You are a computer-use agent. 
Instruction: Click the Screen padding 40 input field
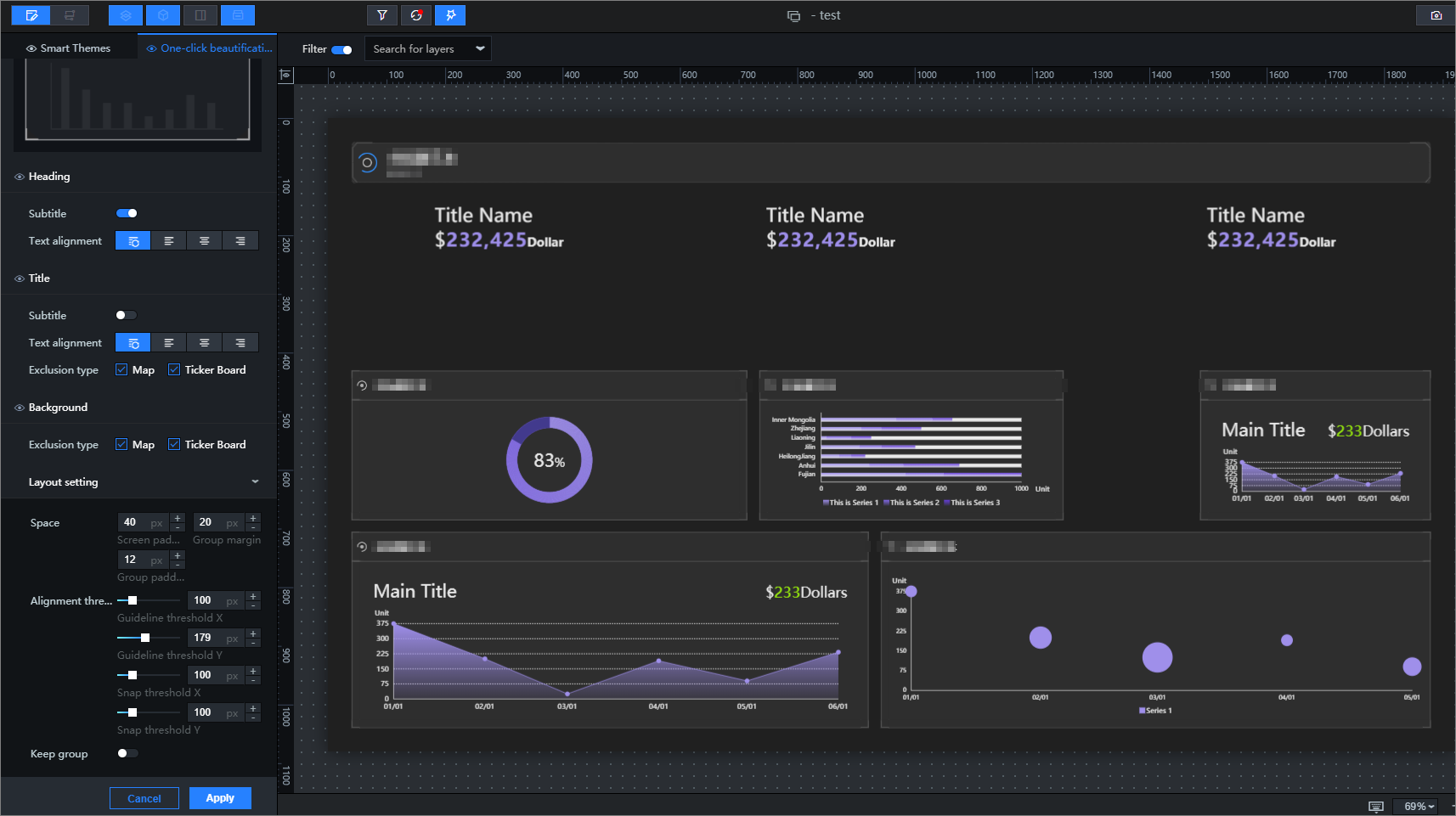tap(144, 522)
